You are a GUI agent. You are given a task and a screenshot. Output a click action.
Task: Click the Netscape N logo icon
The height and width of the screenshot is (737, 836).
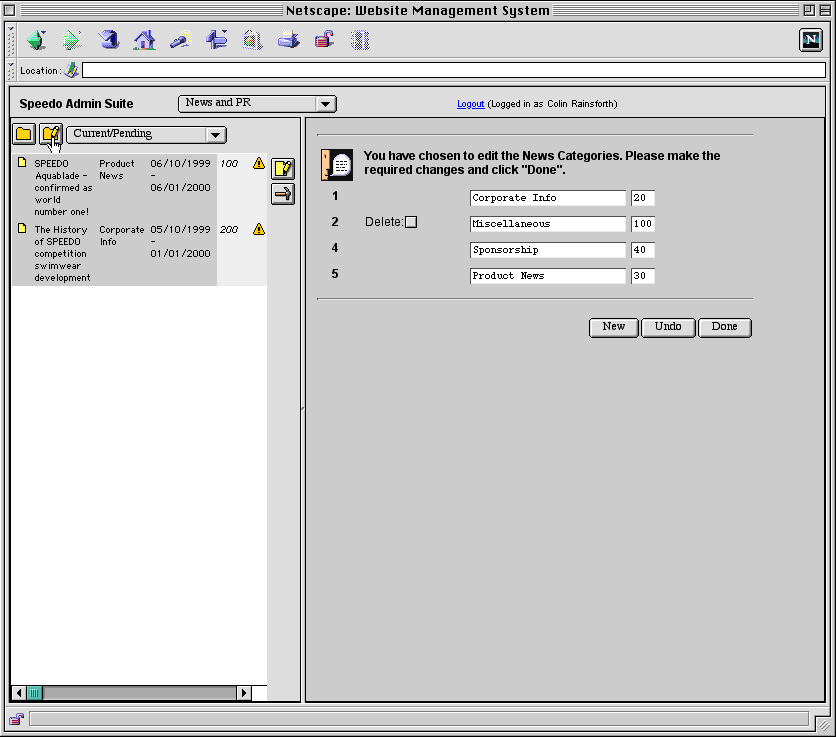tap(810, 40)
